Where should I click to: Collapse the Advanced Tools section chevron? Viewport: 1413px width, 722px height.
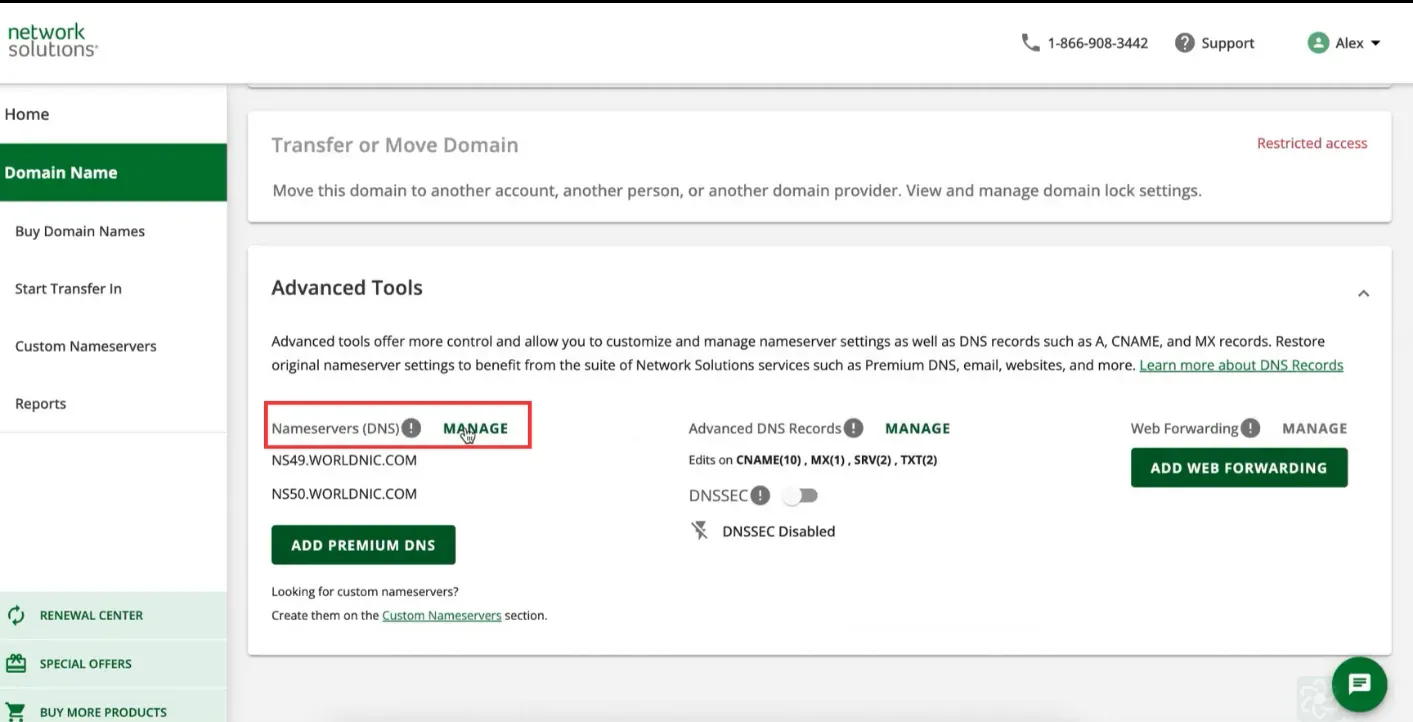1363,293
